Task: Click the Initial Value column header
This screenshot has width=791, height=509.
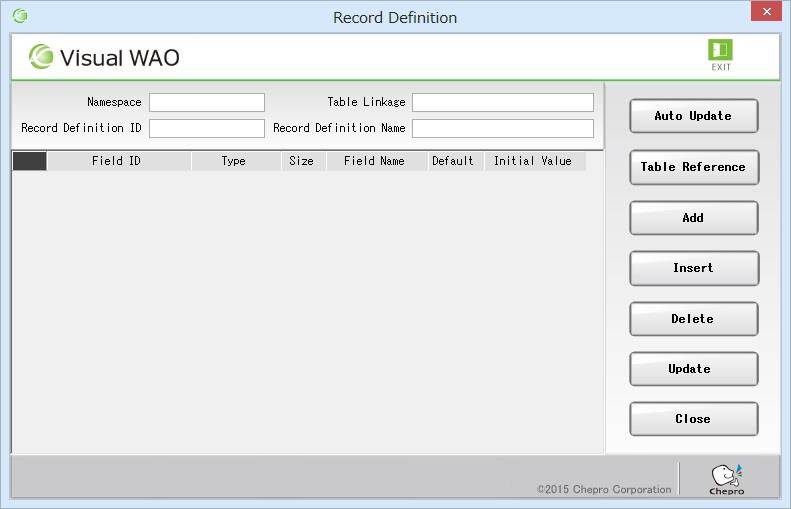Action: 533,161
